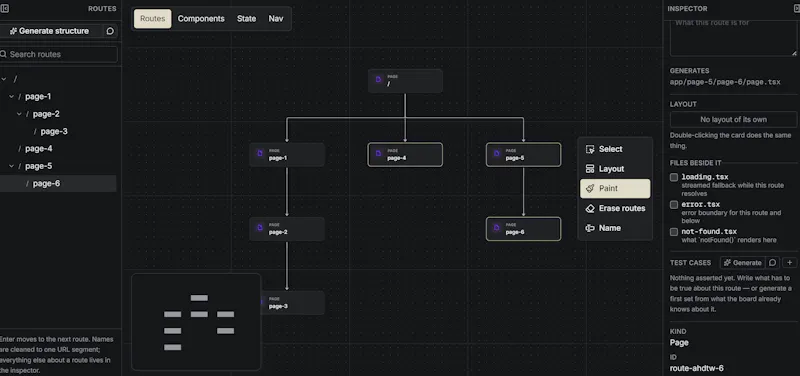Viewport: 800px width, 376px height.
Task: Select page-4 in routes tree
Action: [39, 148]
